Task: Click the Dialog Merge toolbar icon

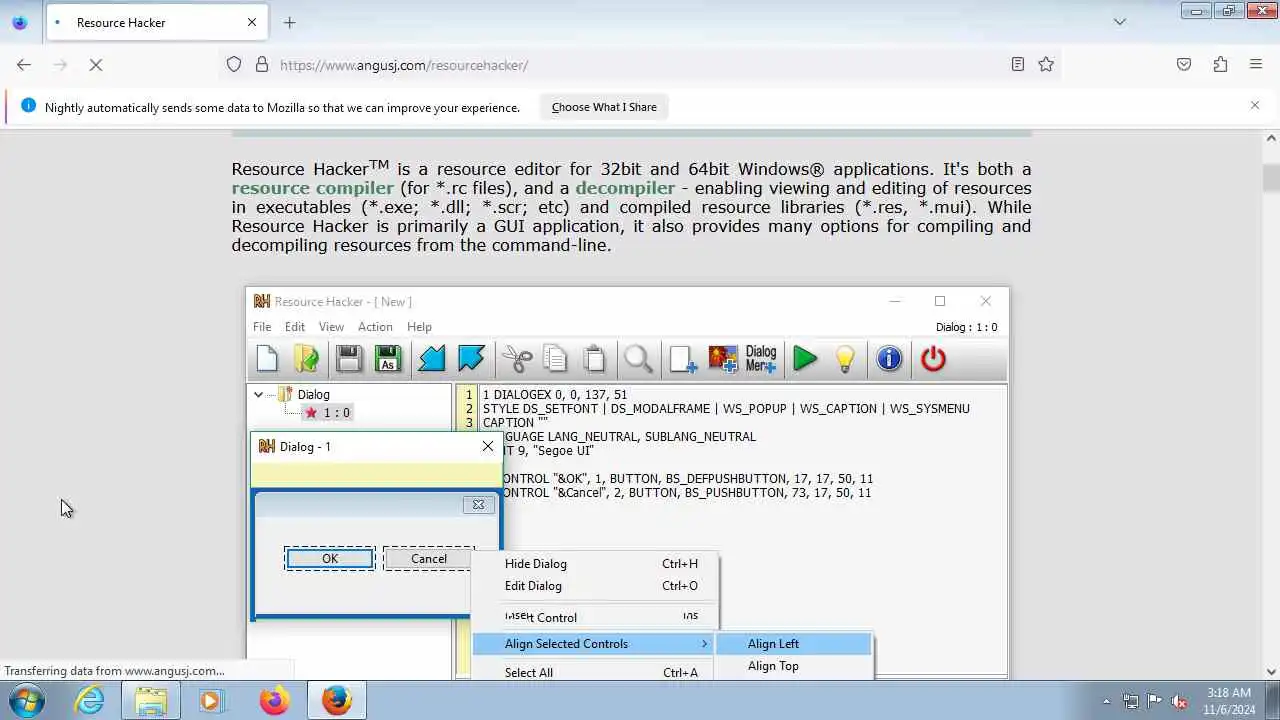Action: point(761,359)
